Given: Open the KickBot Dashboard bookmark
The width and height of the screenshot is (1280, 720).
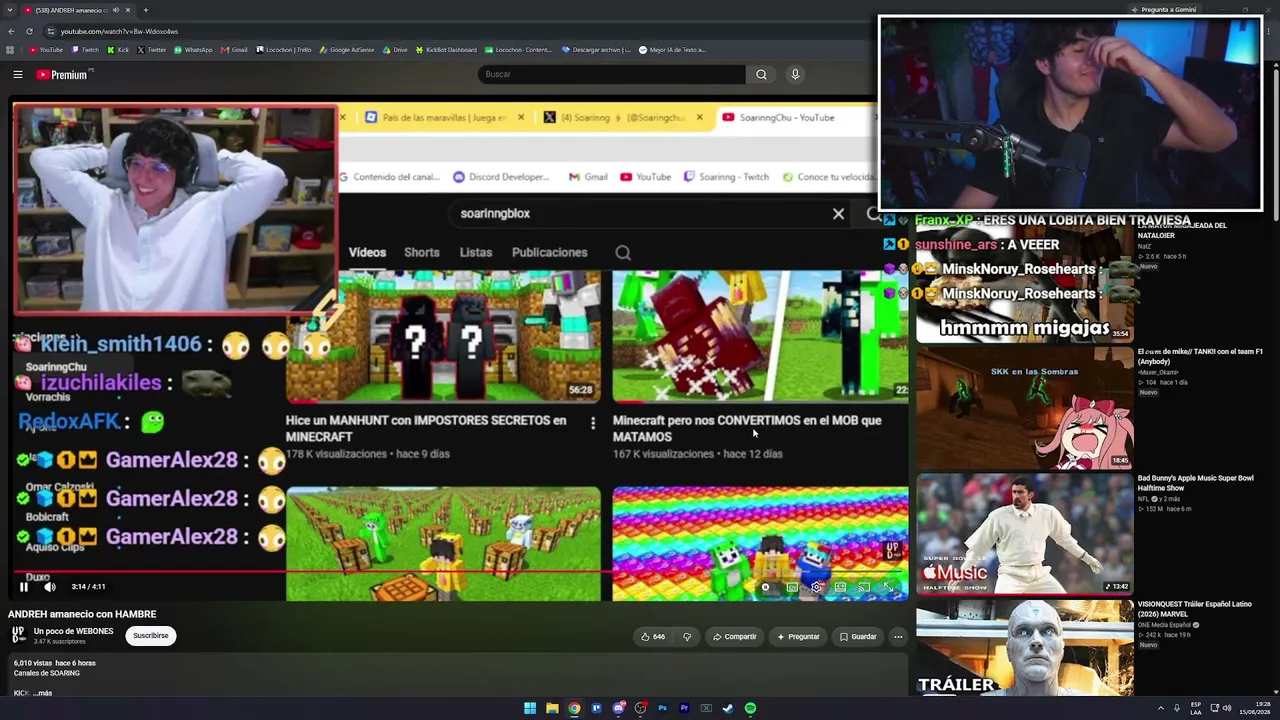Looking at the screenshot, I should pyautogui.click(x=446, y=50).
